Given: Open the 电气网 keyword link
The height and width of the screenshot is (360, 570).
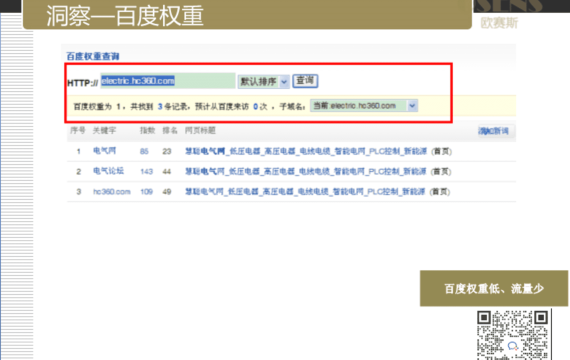Looking at the screenshot, I should pyautogui.click(x=104, y=151).
